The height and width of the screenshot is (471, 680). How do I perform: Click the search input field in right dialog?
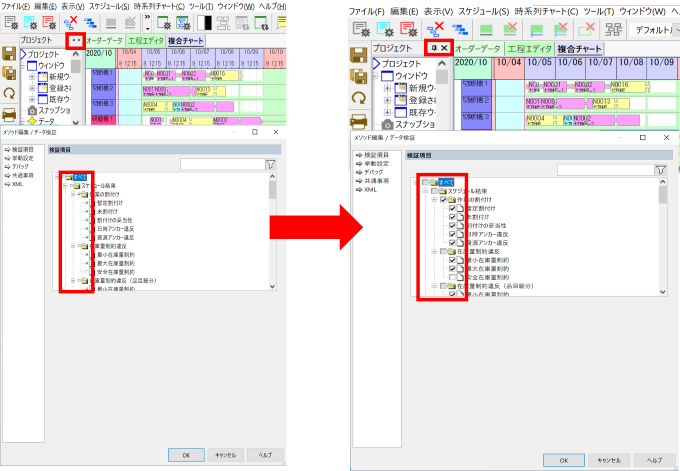pyautogui.click(x=605, y=170)
